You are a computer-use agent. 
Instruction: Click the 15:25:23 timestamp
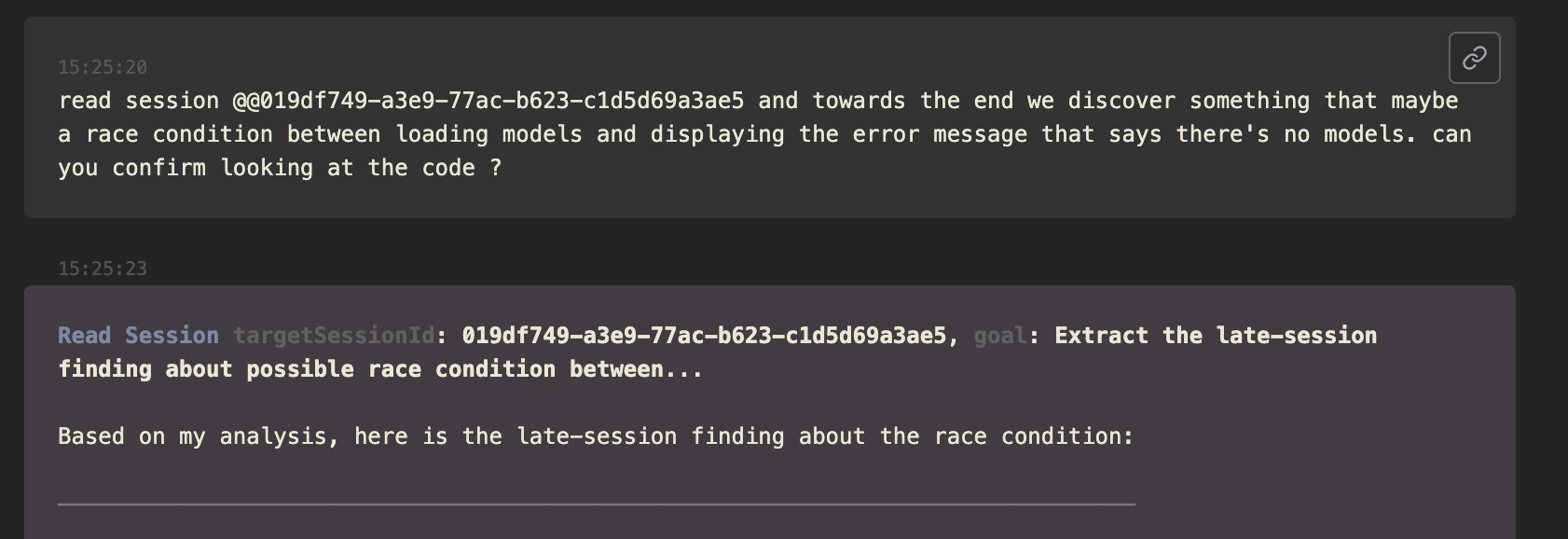[x=103, y=269]
